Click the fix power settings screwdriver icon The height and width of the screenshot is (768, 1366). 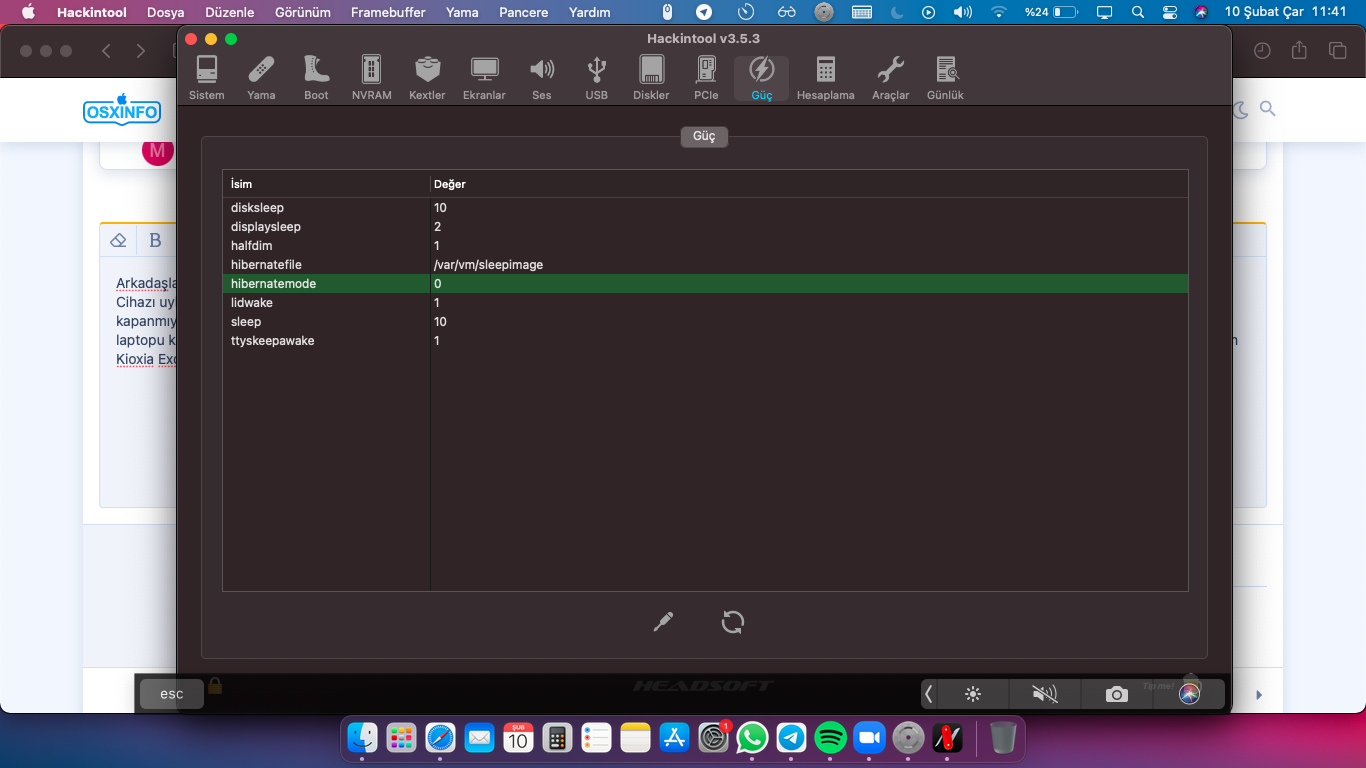point(663,622)
